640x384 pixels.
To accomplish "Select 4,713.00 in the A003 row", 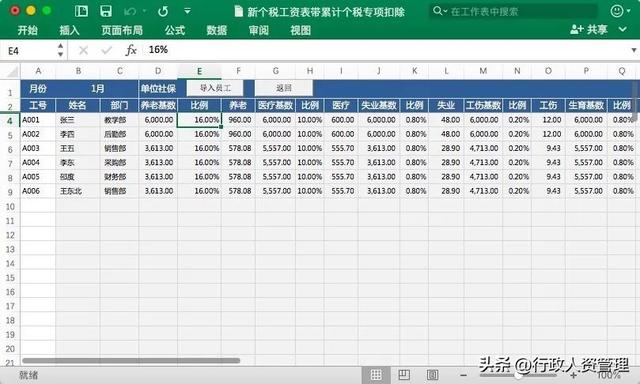I will click(x=483, y=149).
